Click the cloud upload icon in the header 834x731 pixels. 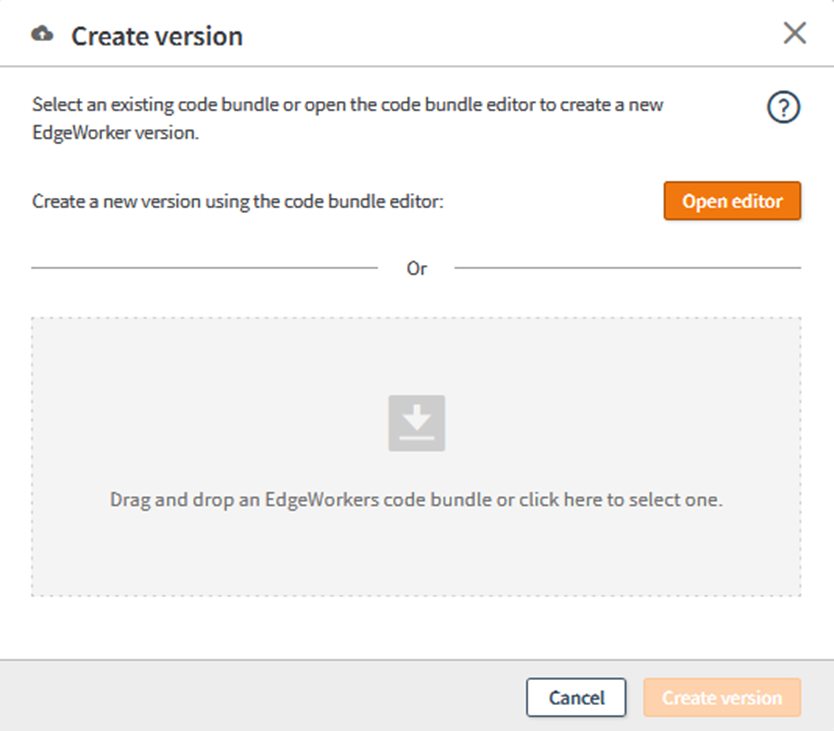(x=42, y=35)
